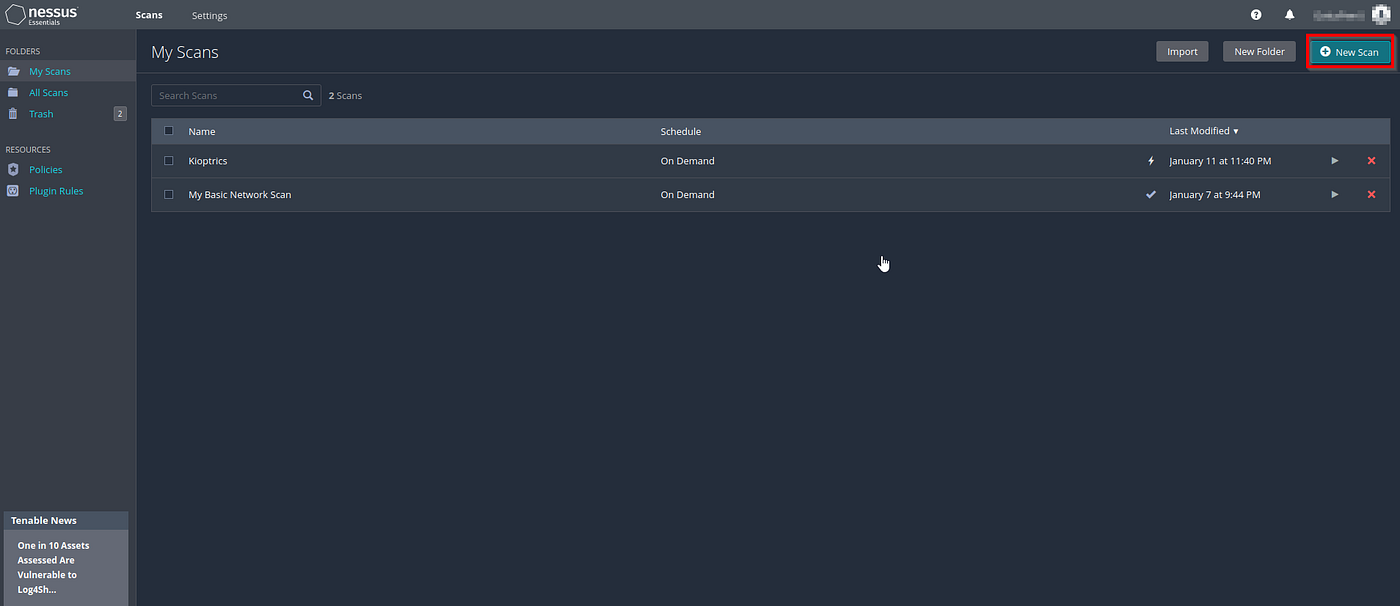
Task: Click the All Scans folder icon
Action: (x=13, y=93)
